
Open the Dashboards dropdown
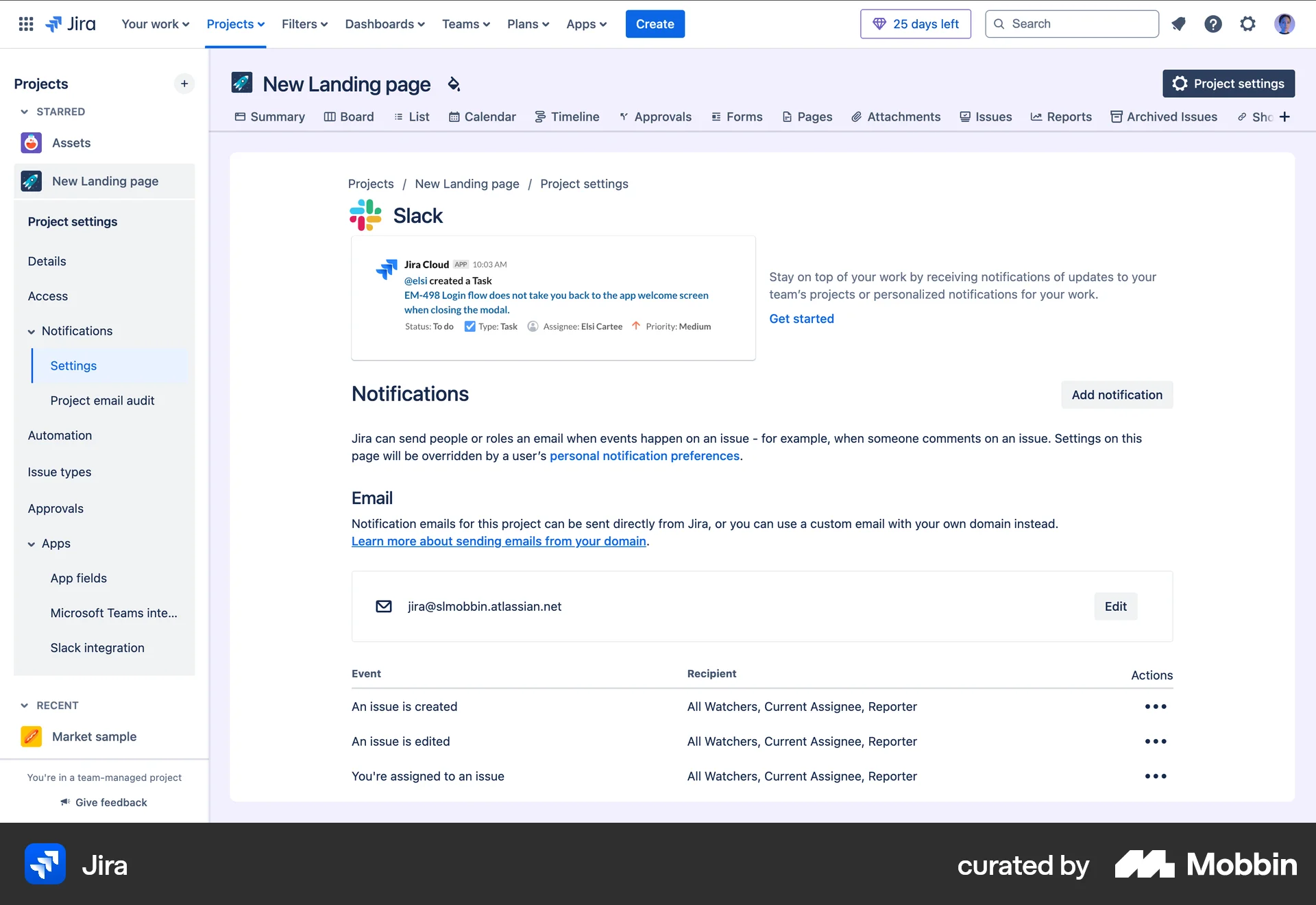click(x=385, y=23)
